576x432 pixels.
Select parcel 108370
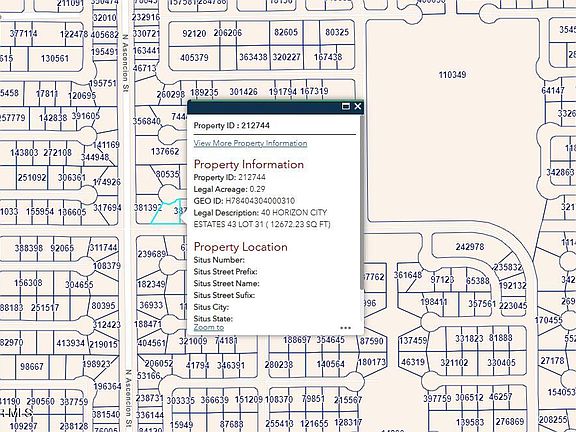(x=278, y=399)
